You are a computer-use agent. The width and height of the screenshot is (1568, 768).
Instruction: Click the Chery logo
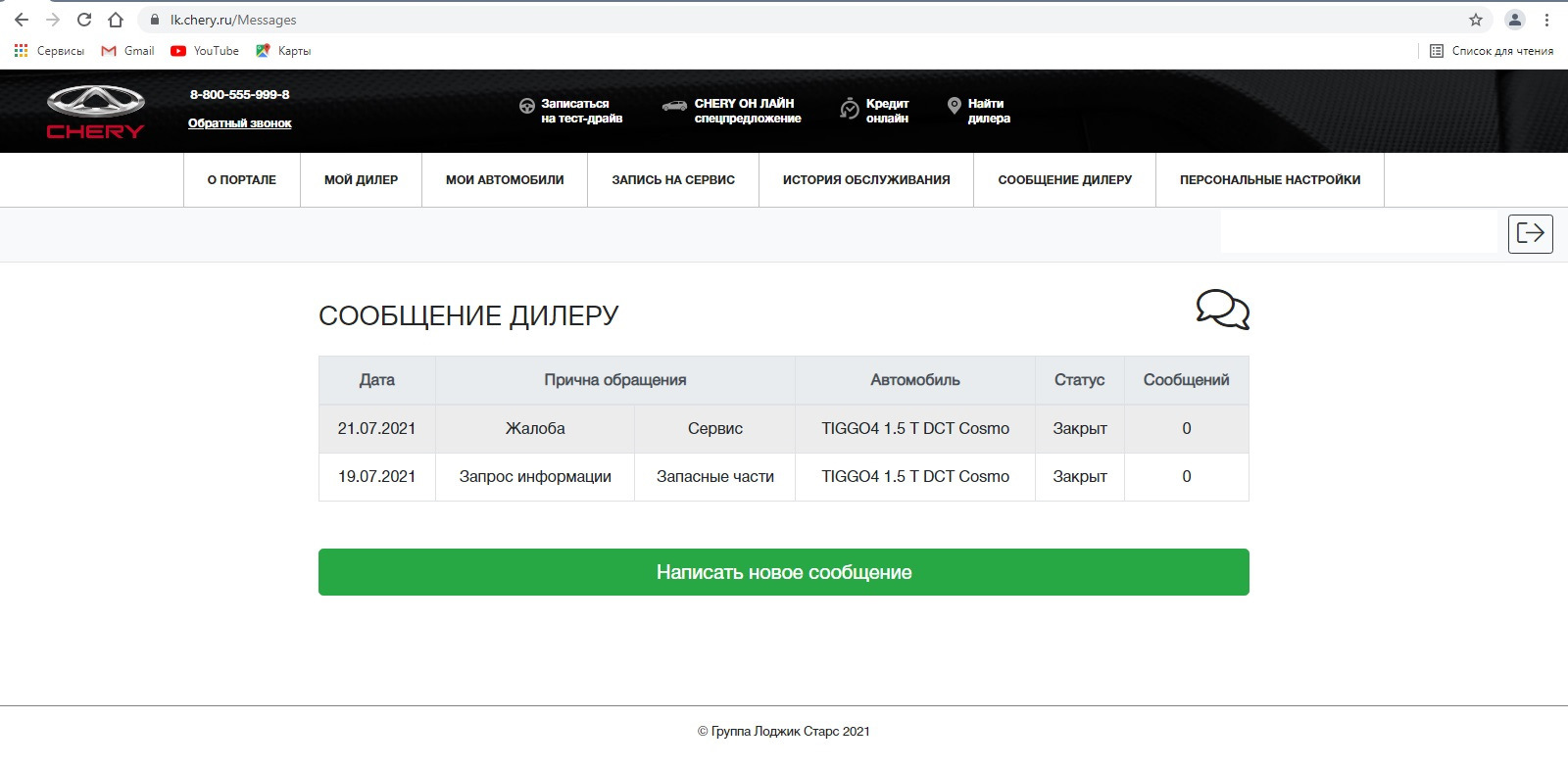click(96, 113)
